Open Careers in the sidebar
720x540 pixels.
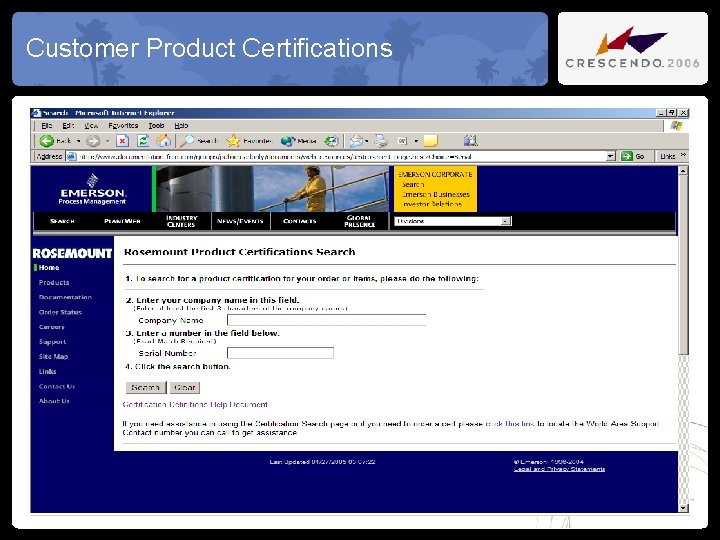point(51,327)
